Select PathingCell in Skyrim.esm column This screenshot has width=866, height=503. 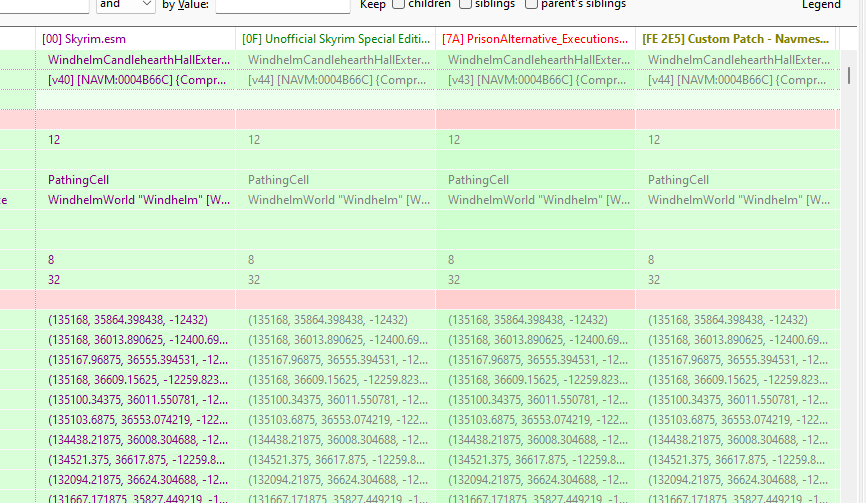click(136, 180)
